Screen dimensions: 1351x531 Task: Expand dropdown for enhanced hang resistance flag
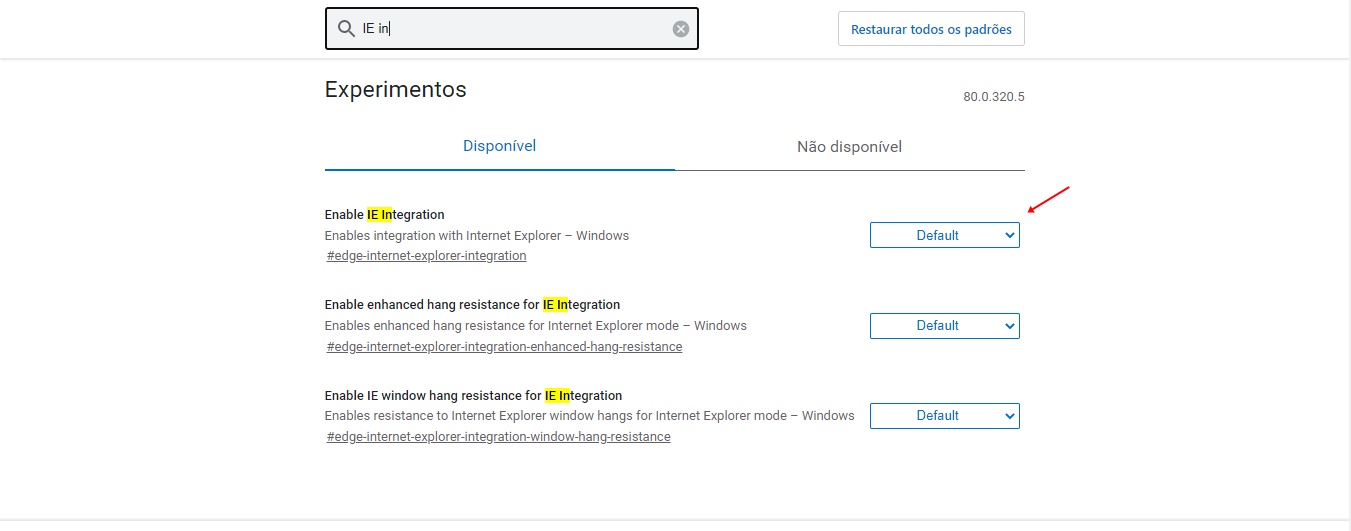coord(945,325)
